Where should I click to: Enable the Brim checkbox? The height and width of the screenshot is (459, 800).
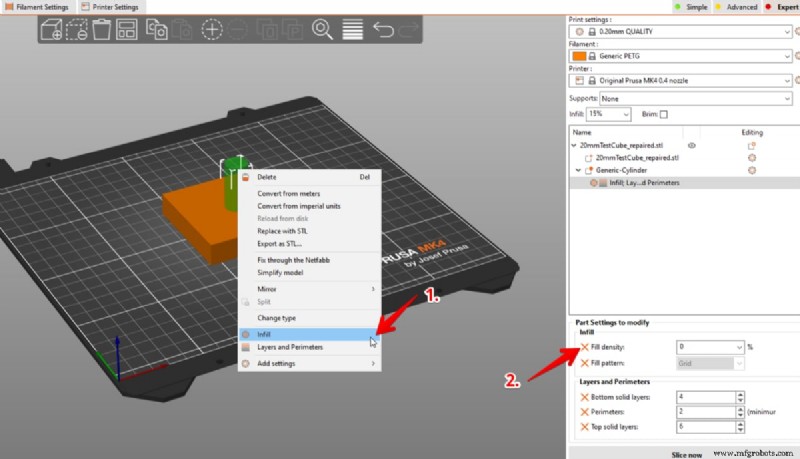click(664, 114)
